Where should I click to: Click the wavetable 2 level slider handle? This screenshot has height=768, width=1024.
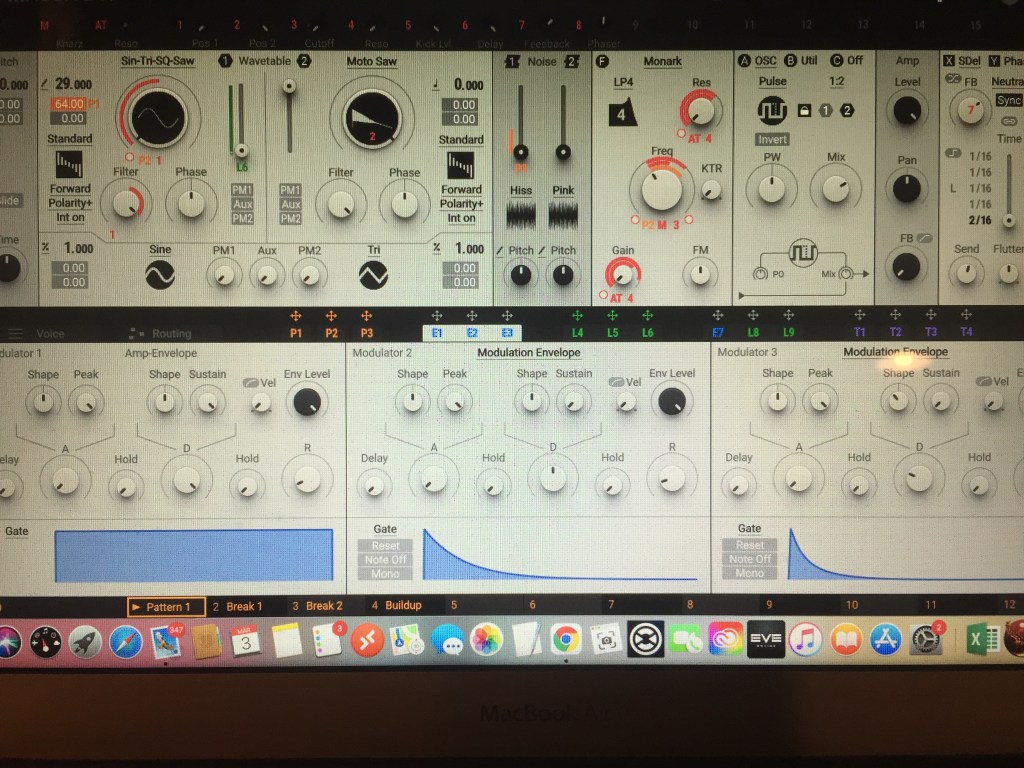(x=289, y=88)
